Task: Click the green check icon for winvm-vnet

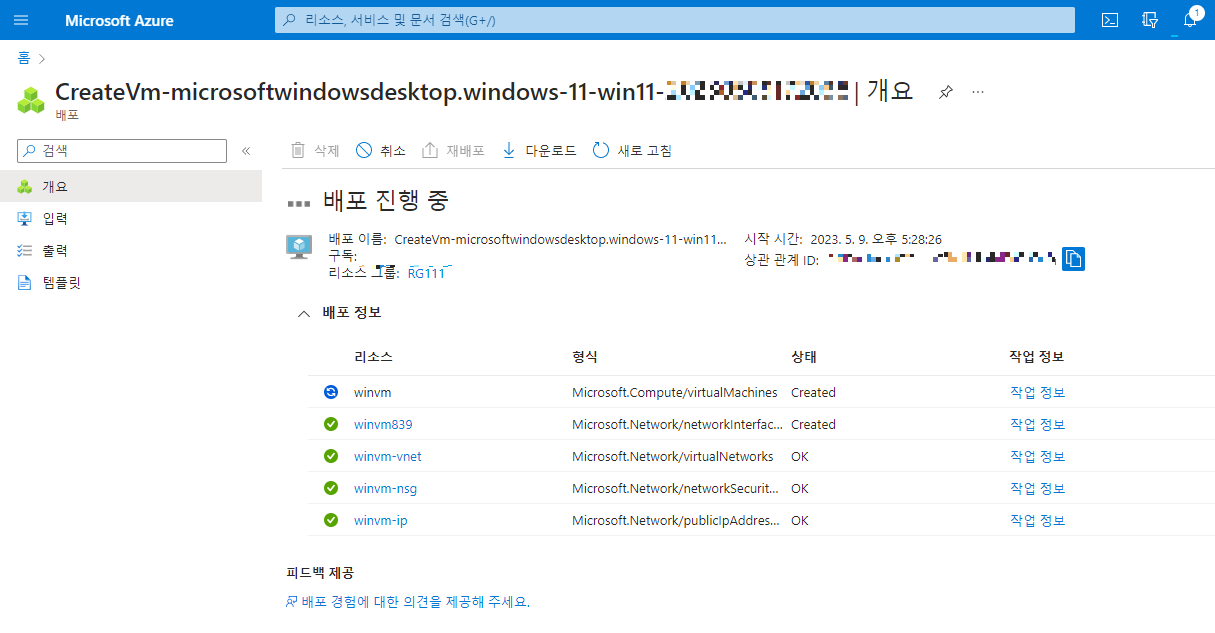Action: [x=331, y=456]
